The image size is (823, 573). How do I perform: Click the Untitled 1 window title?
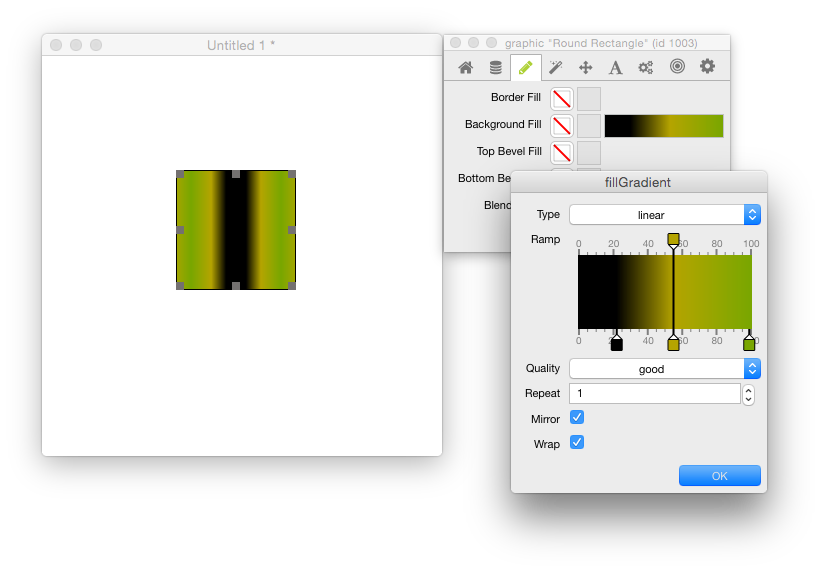tap(240, 45)
